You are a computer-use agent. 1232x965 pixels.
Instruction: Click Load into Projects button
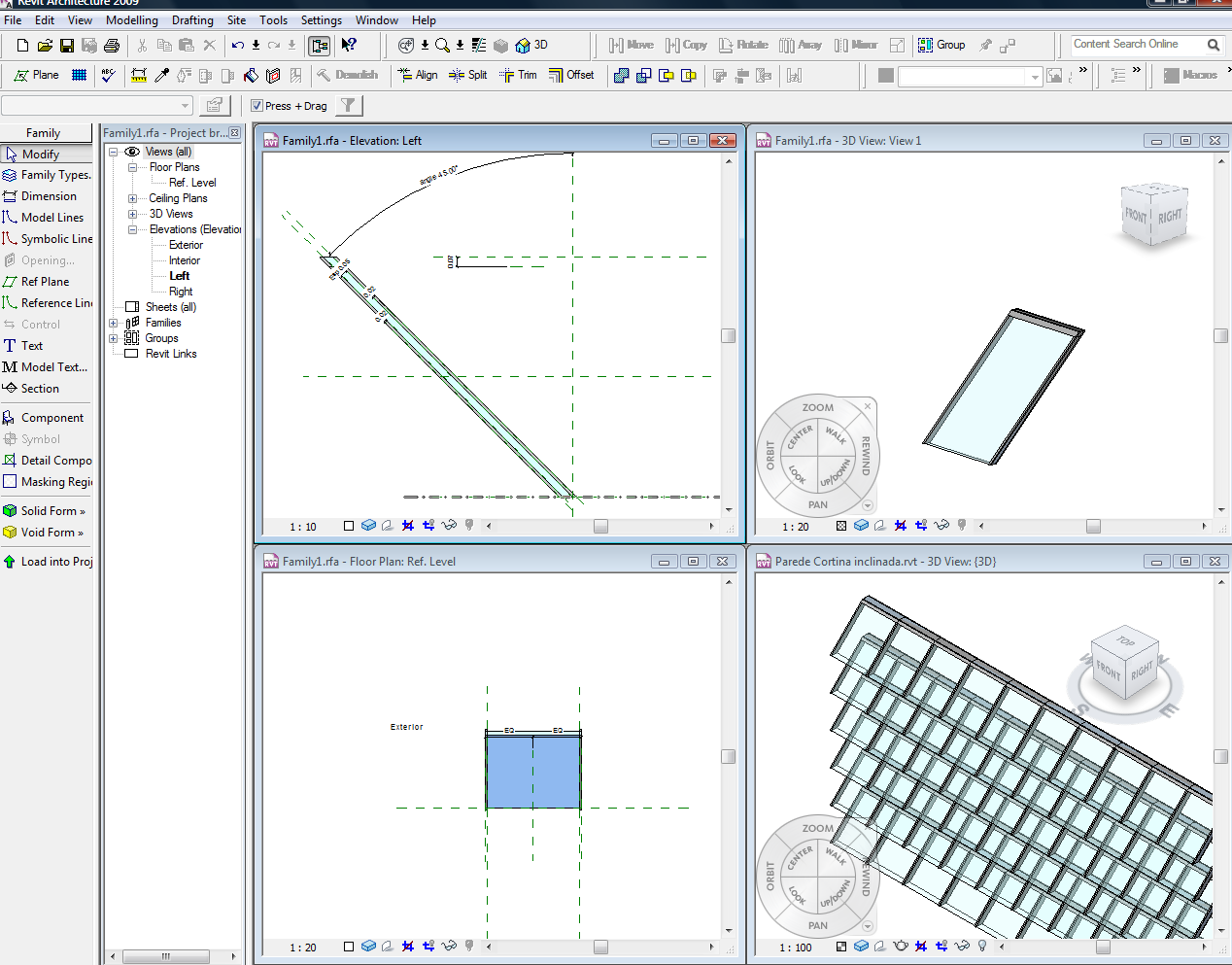pos(49,562)
